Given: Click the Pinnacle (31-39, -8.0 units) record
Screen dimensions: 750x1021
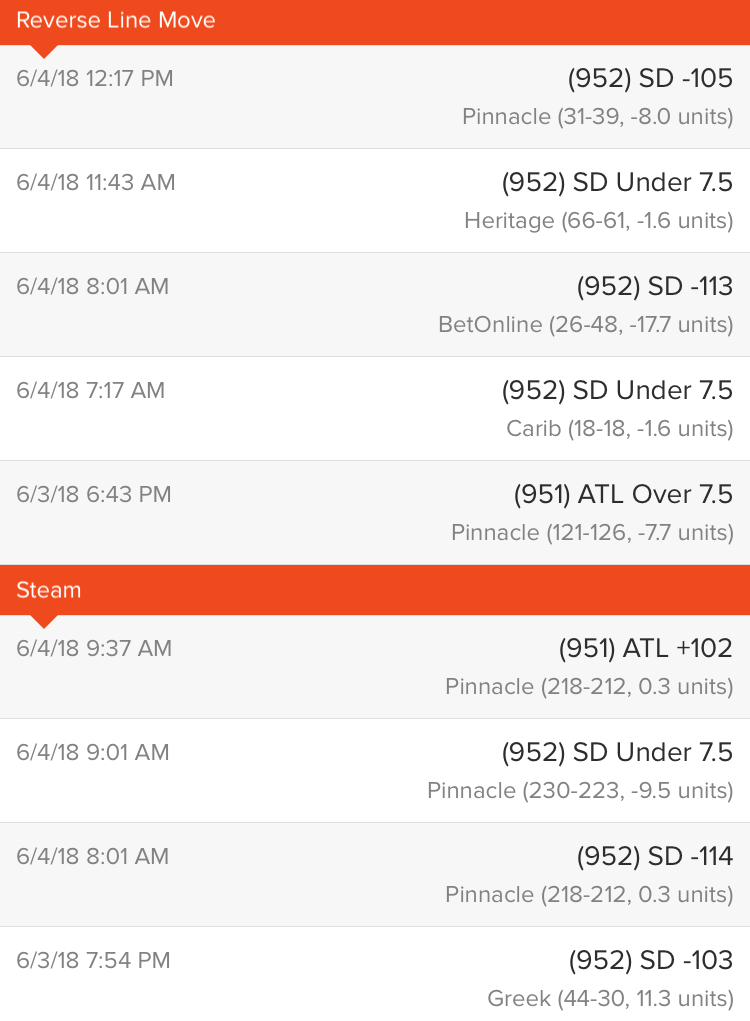Looking at the screenshot, I should pyautogui.click(x=598, y=117).
